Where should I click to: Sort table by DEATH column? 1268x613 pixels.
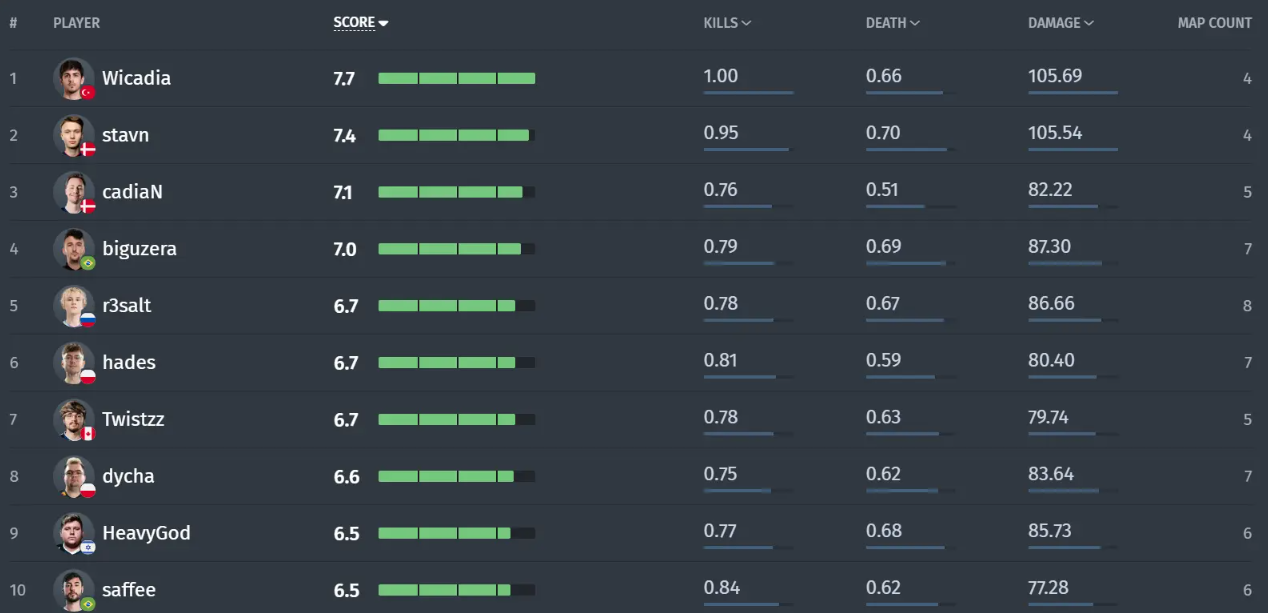click(892, 23)
